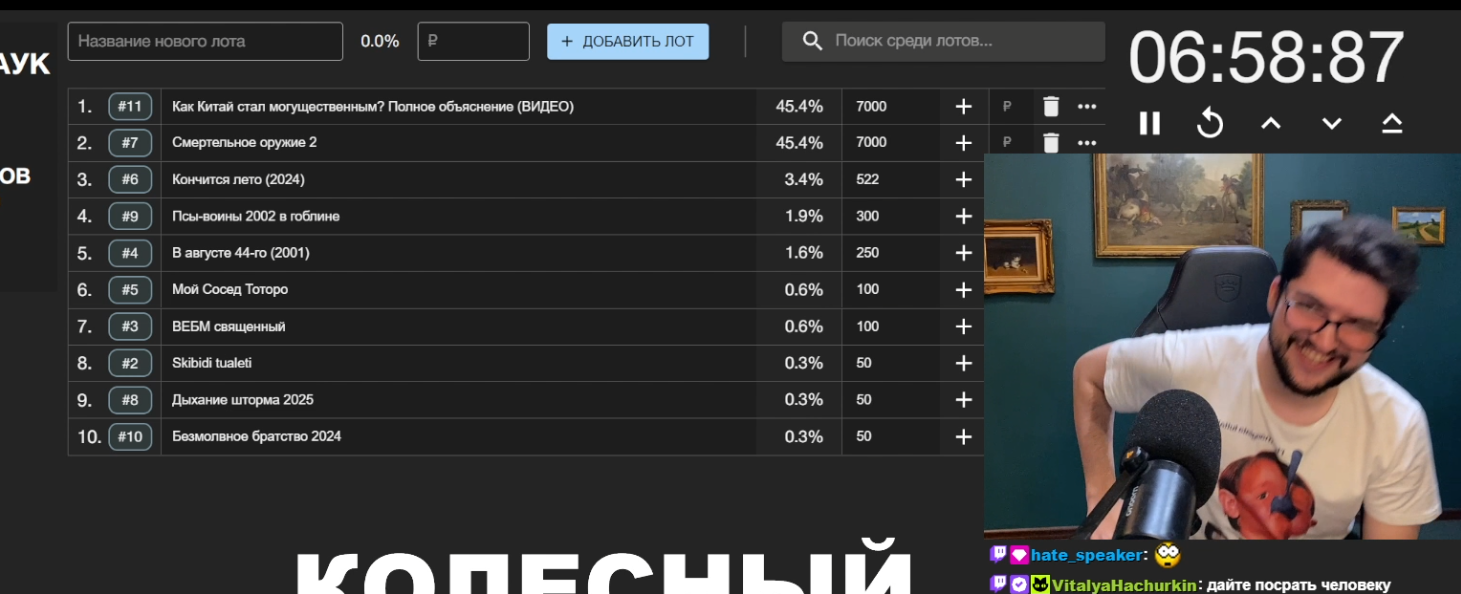The height and width of the screenshot is (594, 1461).
Task: Click lot name Мой Сосед Тоторо
Action: click(x=230, y=290)
